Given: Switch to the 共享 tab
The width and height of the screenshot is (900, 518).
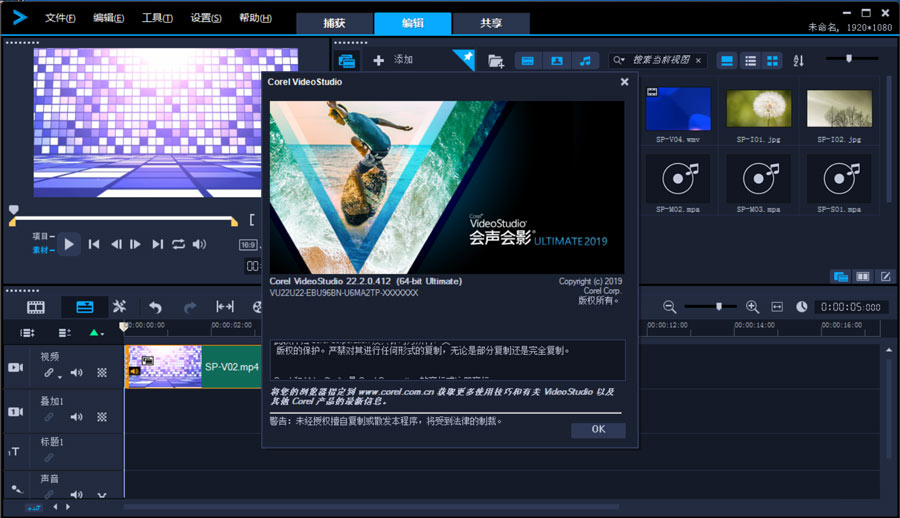Looking at the screenshot, I should coord(491,24).
